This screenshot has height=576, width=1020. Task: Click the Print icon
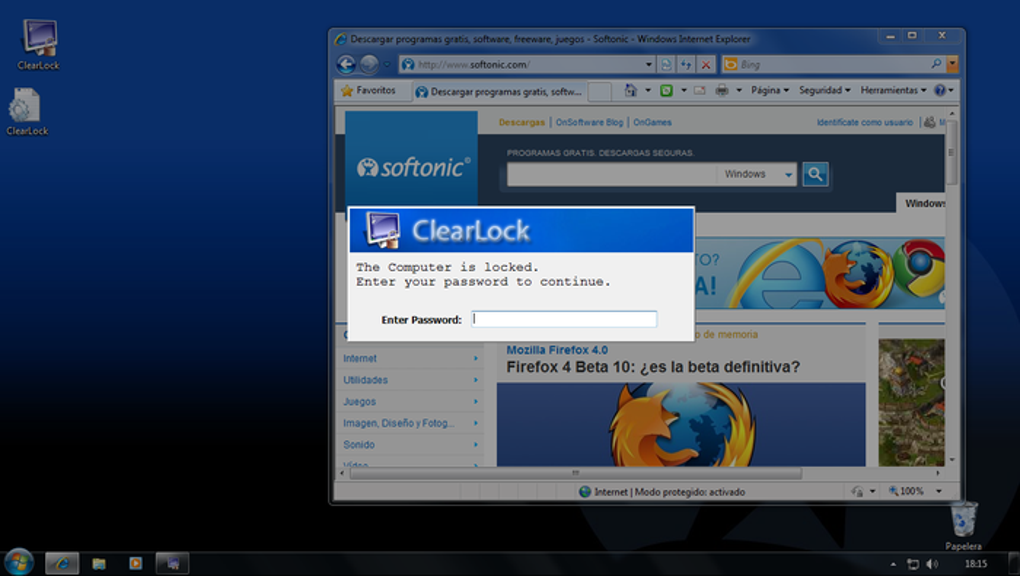721,90
